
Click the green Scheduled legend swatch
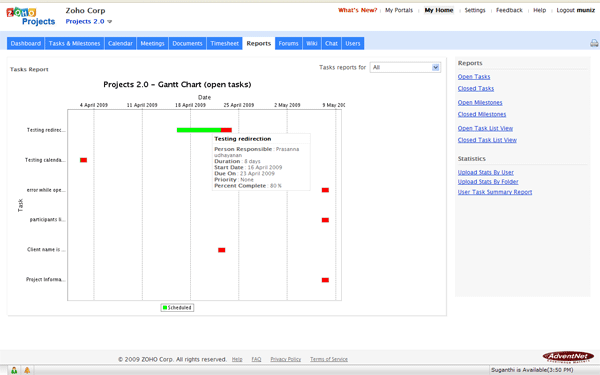point(165,308)
